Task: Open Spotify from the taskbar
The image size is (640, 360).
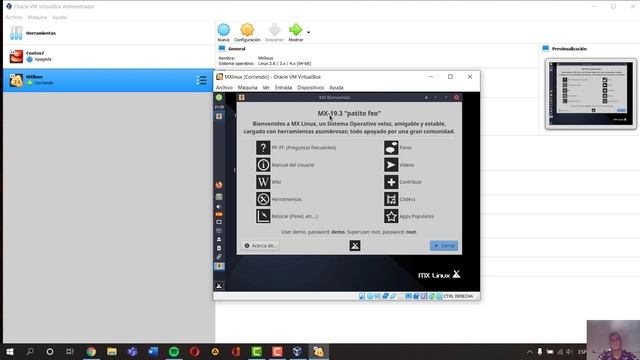Action: pyautogui.click(x=174, y=351)
